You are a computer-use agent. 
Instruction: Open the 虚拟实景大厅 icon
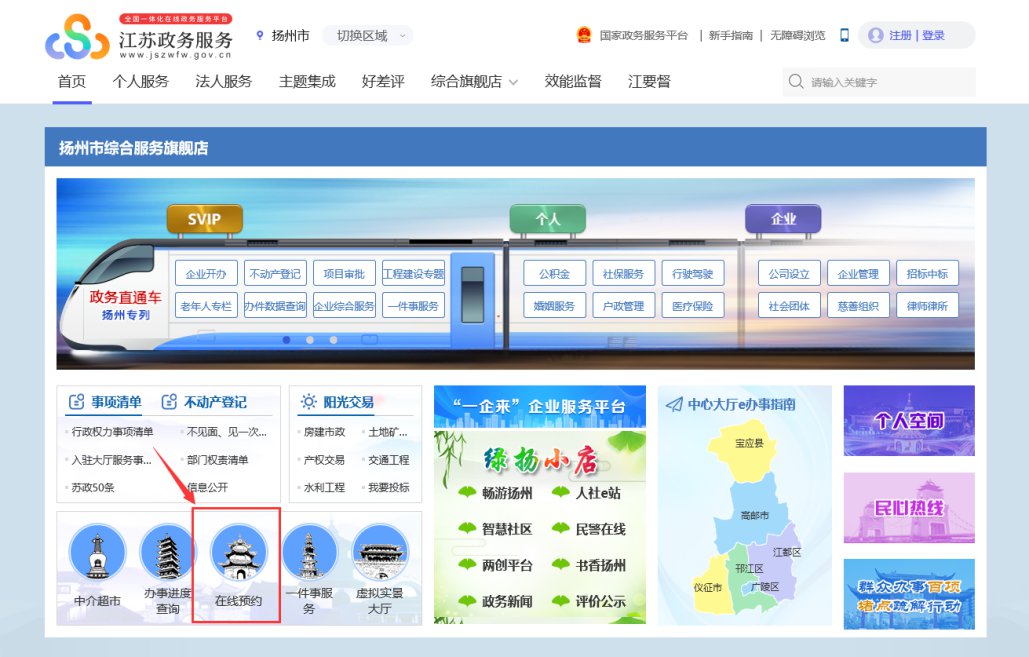(380, 553)
